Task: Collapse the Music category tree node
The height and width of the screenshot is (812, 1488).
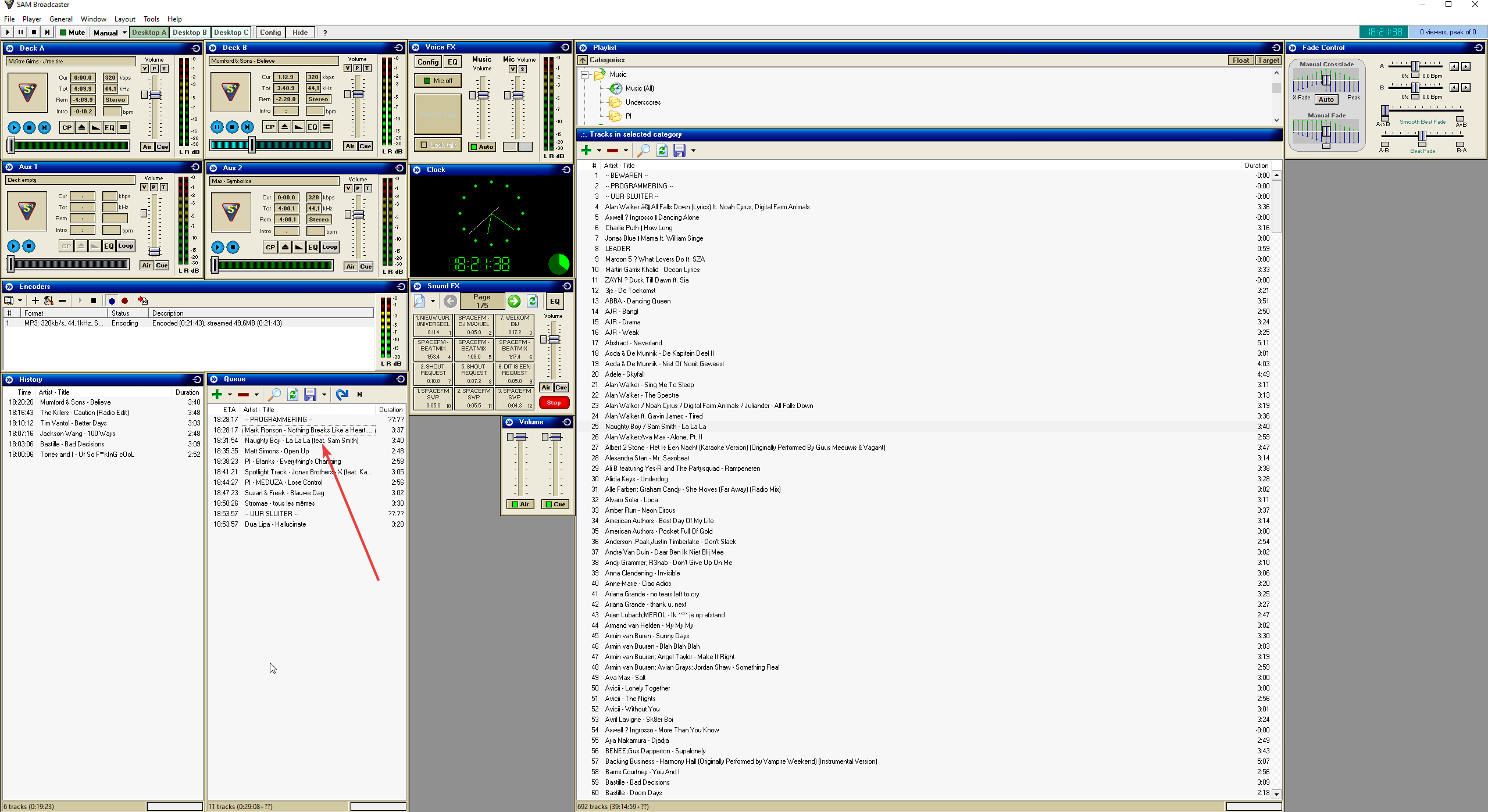Action: point(585,74)
